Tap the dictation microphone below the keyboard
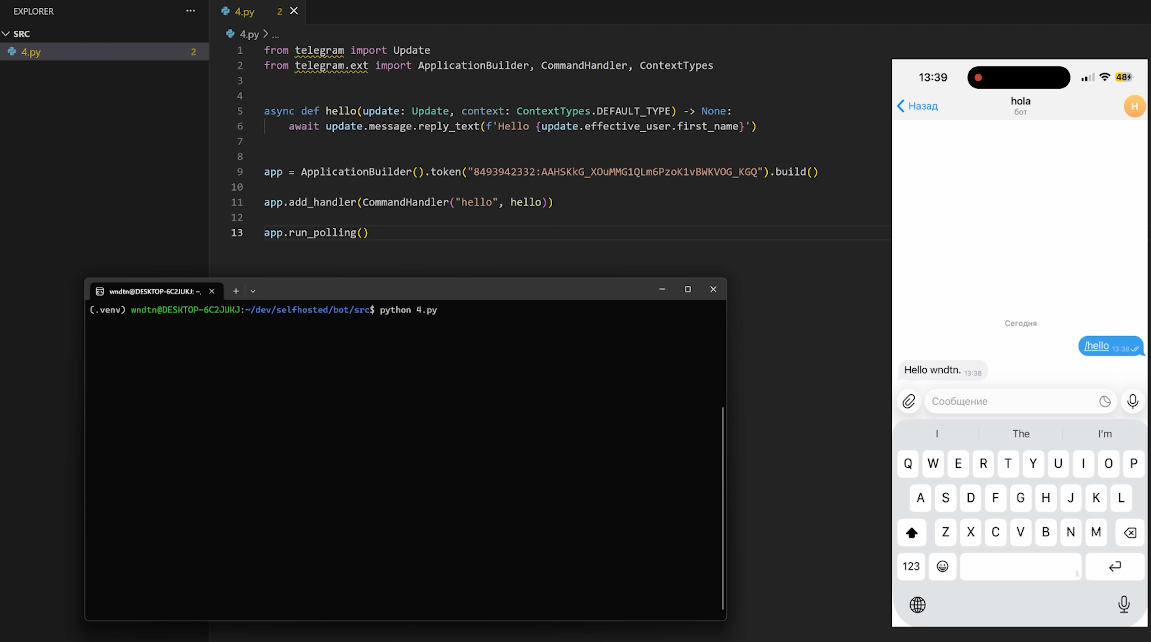Screen dimensions: 1151x642 click(1124, 605)
